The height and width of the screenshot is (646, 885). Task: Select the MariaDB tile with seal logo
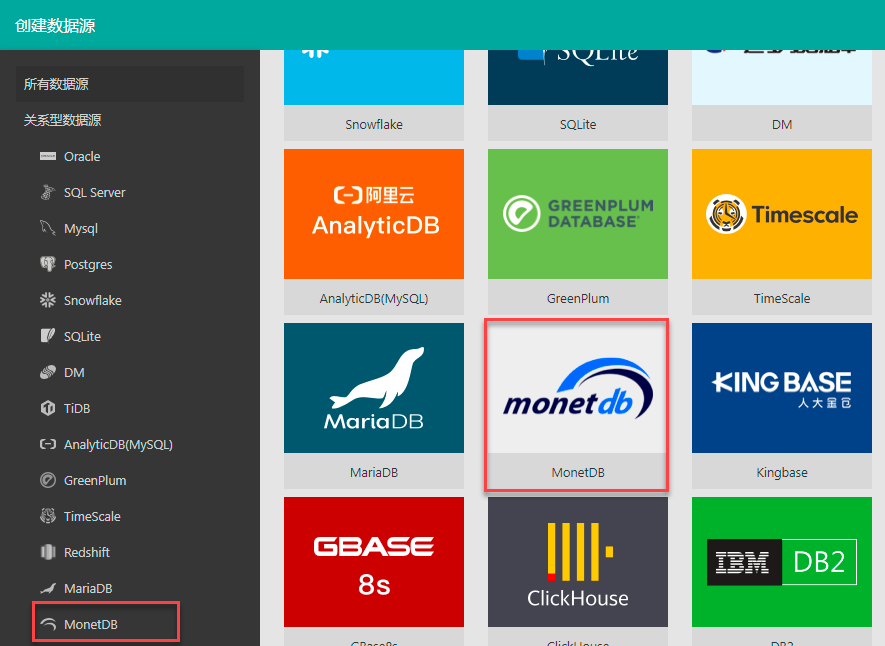pyautogui.click(x=373, y=388)
